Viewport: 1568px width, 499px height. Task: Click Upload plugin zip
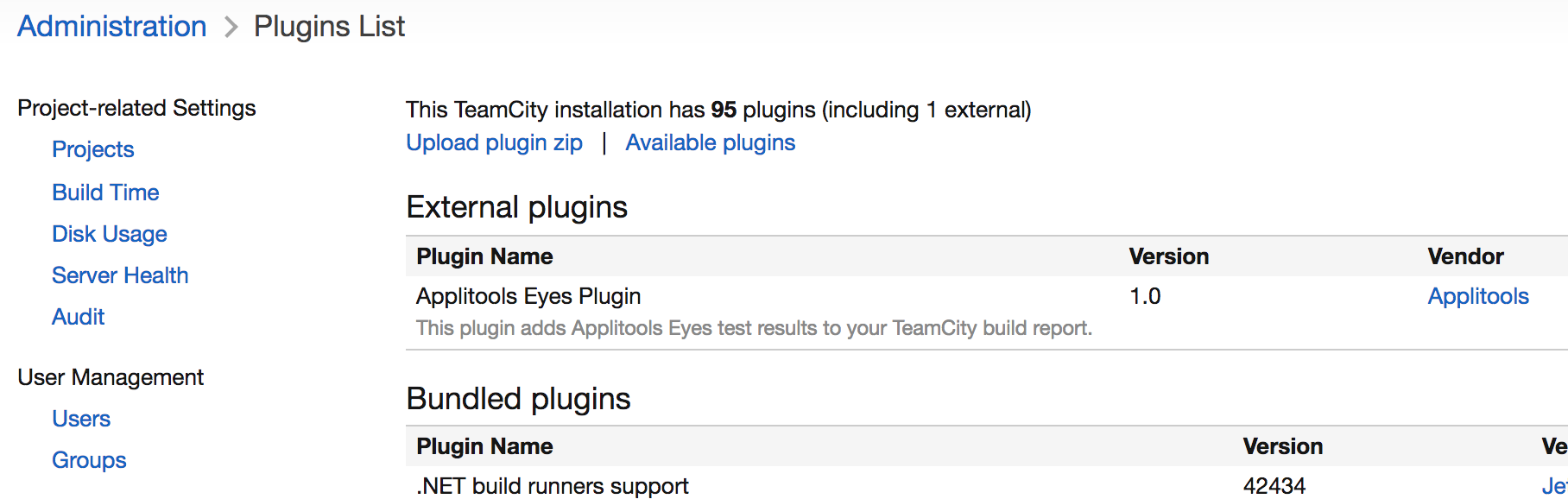point(494,142)
